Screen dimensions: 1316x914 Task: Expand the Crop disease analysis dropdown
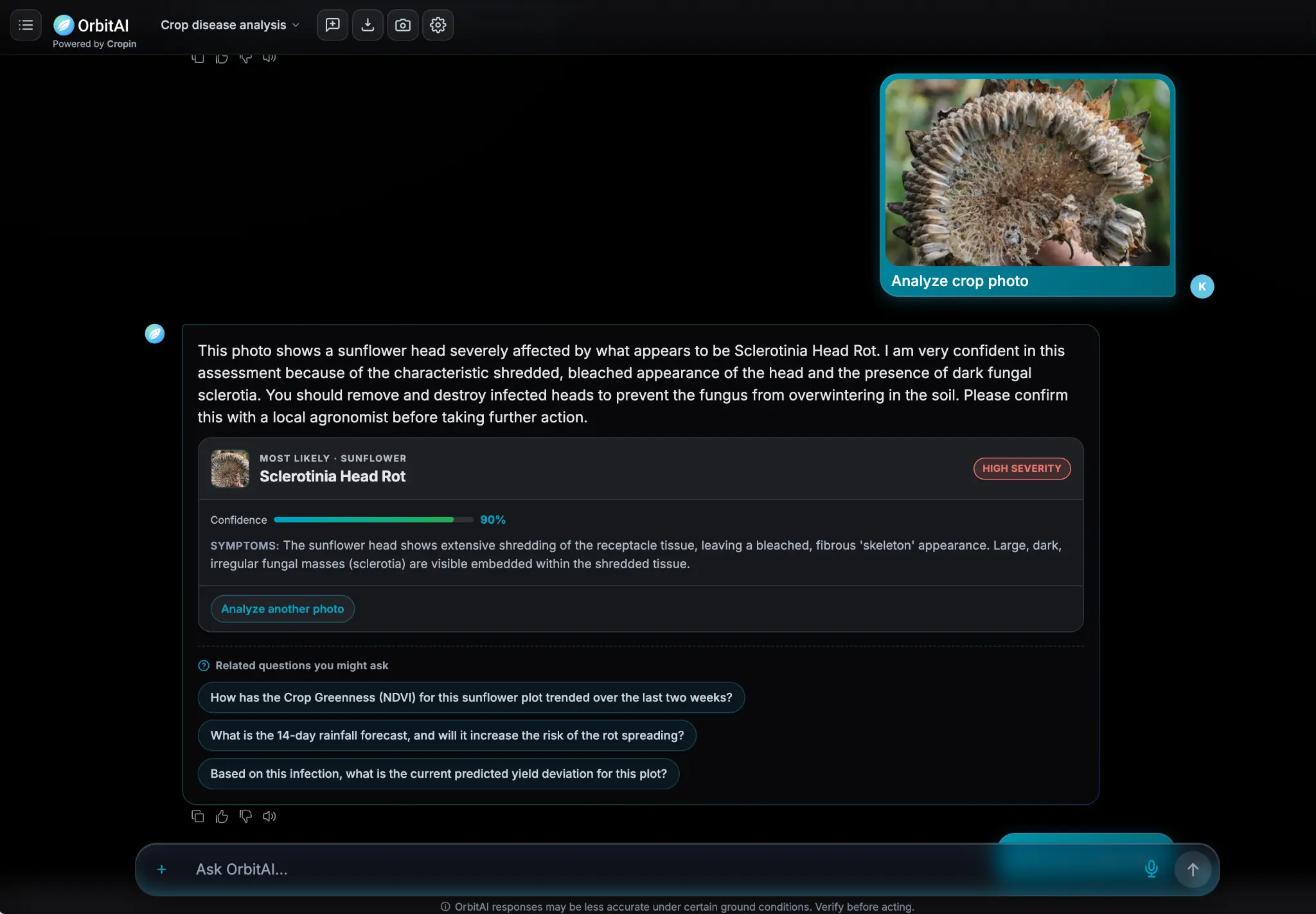pos(230,25)
